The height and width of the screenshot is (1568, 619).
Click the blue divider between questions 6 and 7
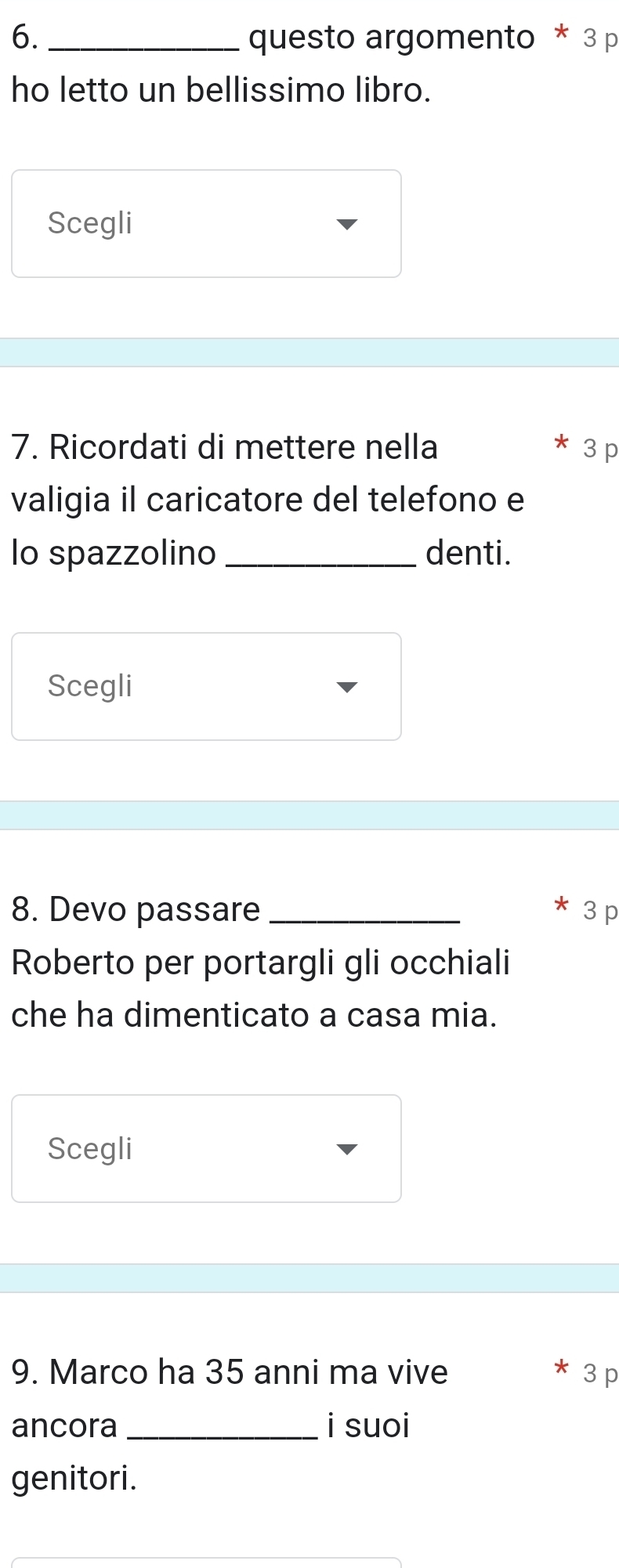[x=309, y=352]
